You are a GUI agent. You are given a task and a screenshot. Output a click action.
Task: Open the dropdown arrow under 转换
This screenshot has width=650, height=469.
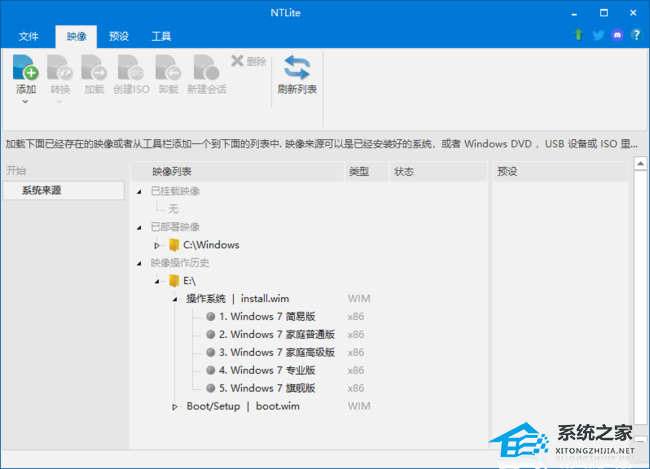60,102
